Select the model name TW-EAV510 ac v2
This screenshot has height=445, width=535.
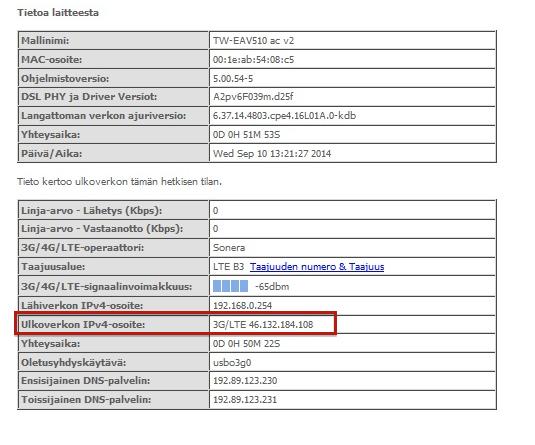pos(254,41)
